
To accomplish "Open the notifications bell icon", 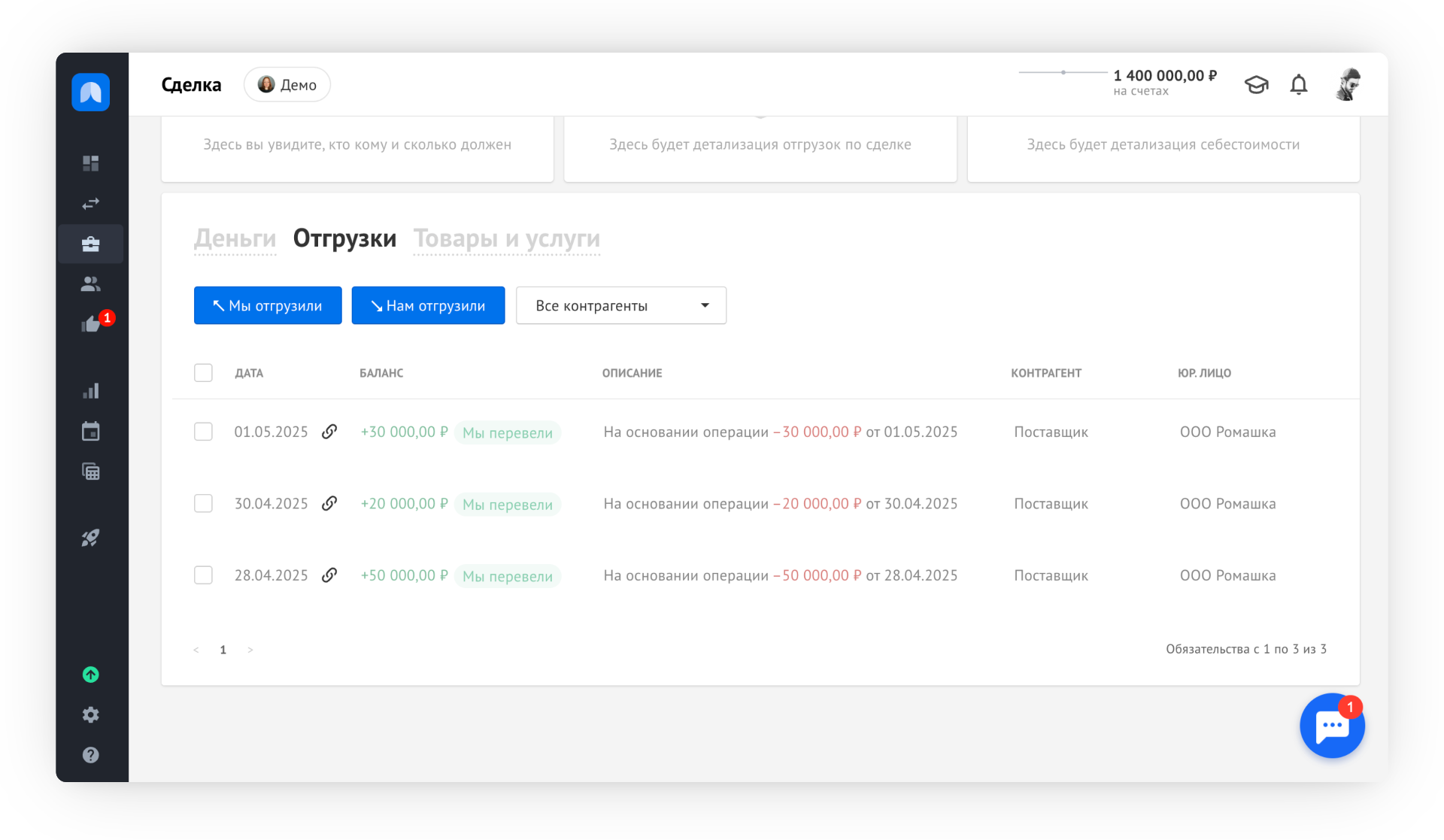I will 1299,84.
